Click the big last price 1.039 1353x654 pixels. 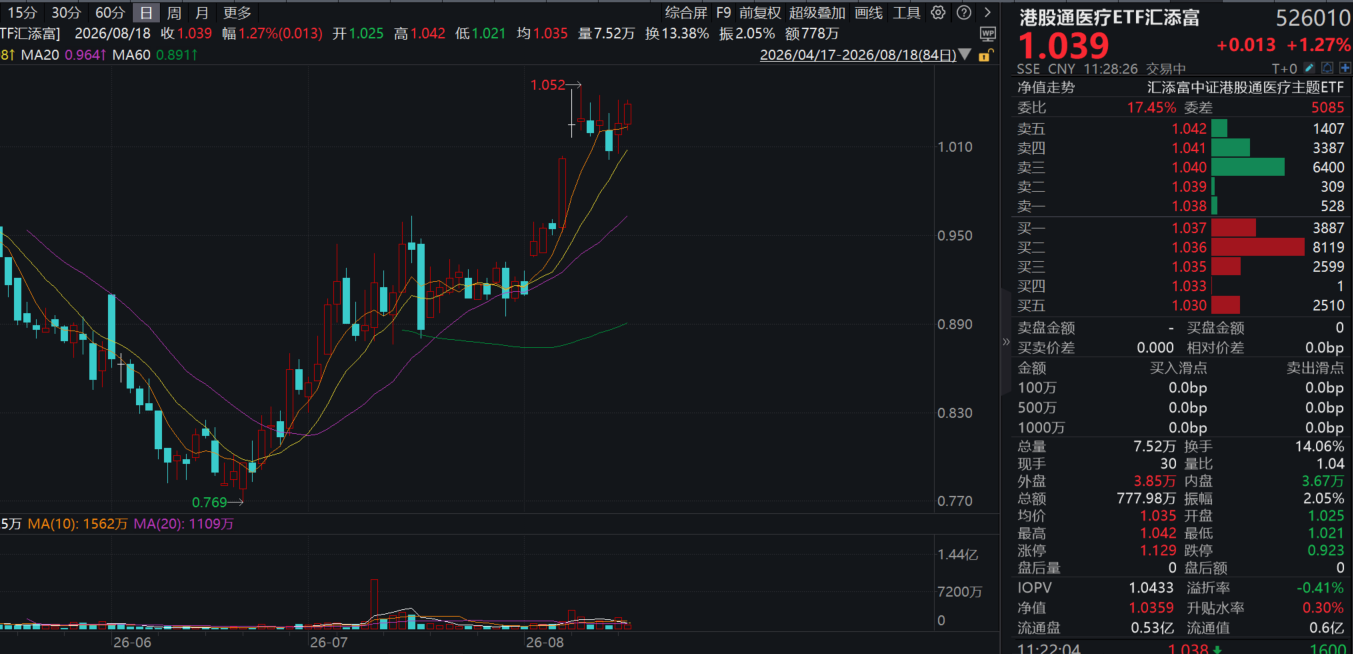(1064, 46)
